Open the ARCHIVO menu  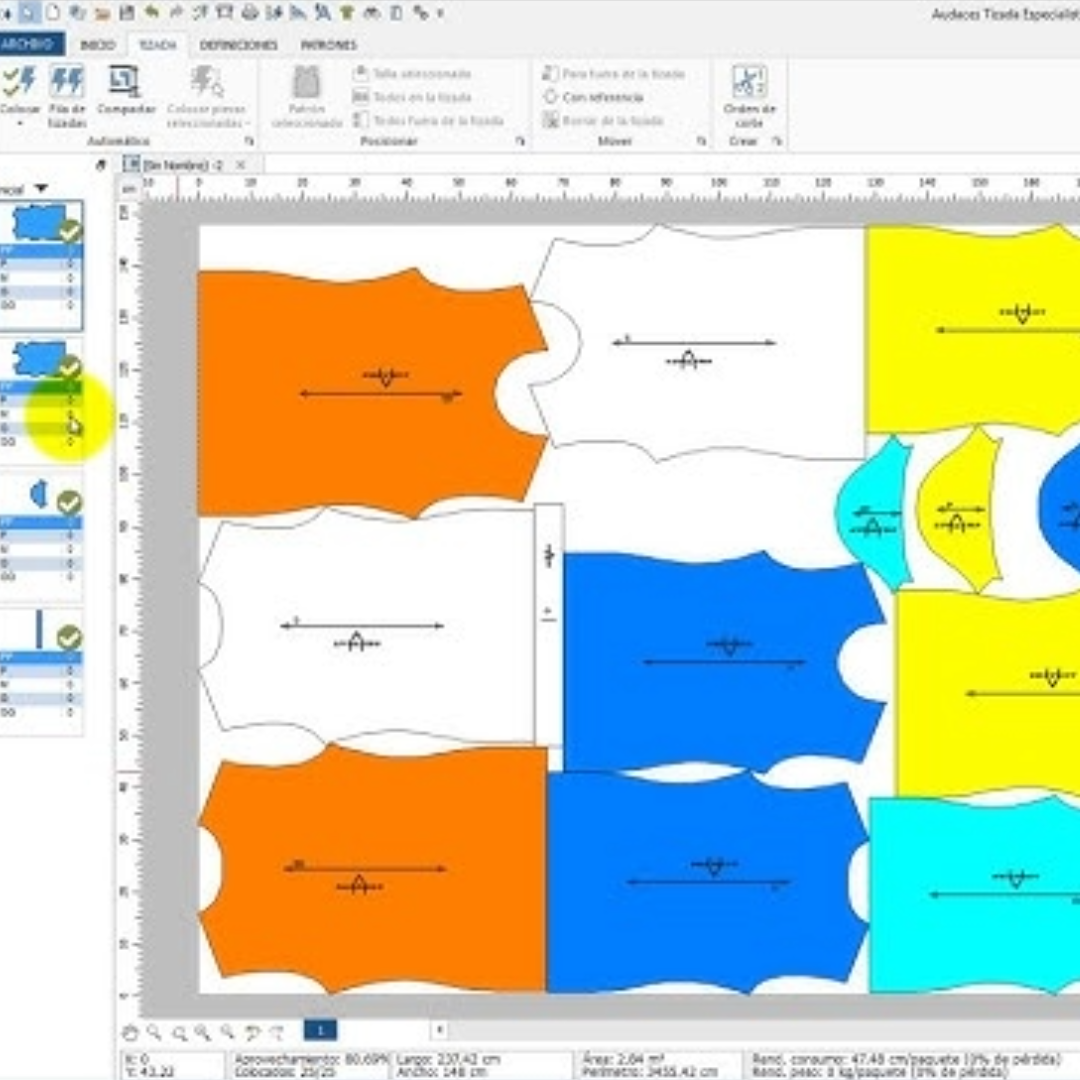(x=30, y=45)
